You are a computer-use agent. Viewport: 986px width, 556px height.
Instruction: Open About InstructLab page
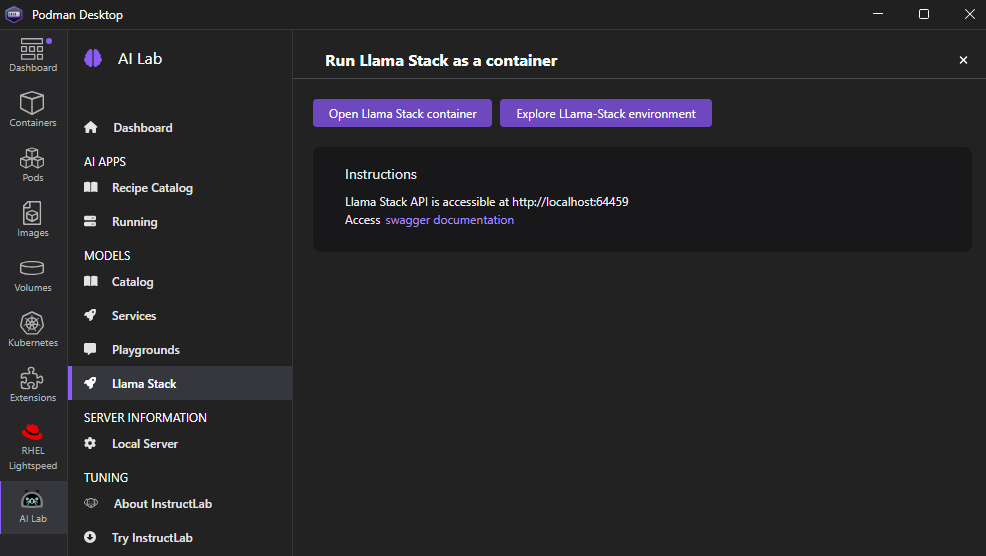coord(162,504)
